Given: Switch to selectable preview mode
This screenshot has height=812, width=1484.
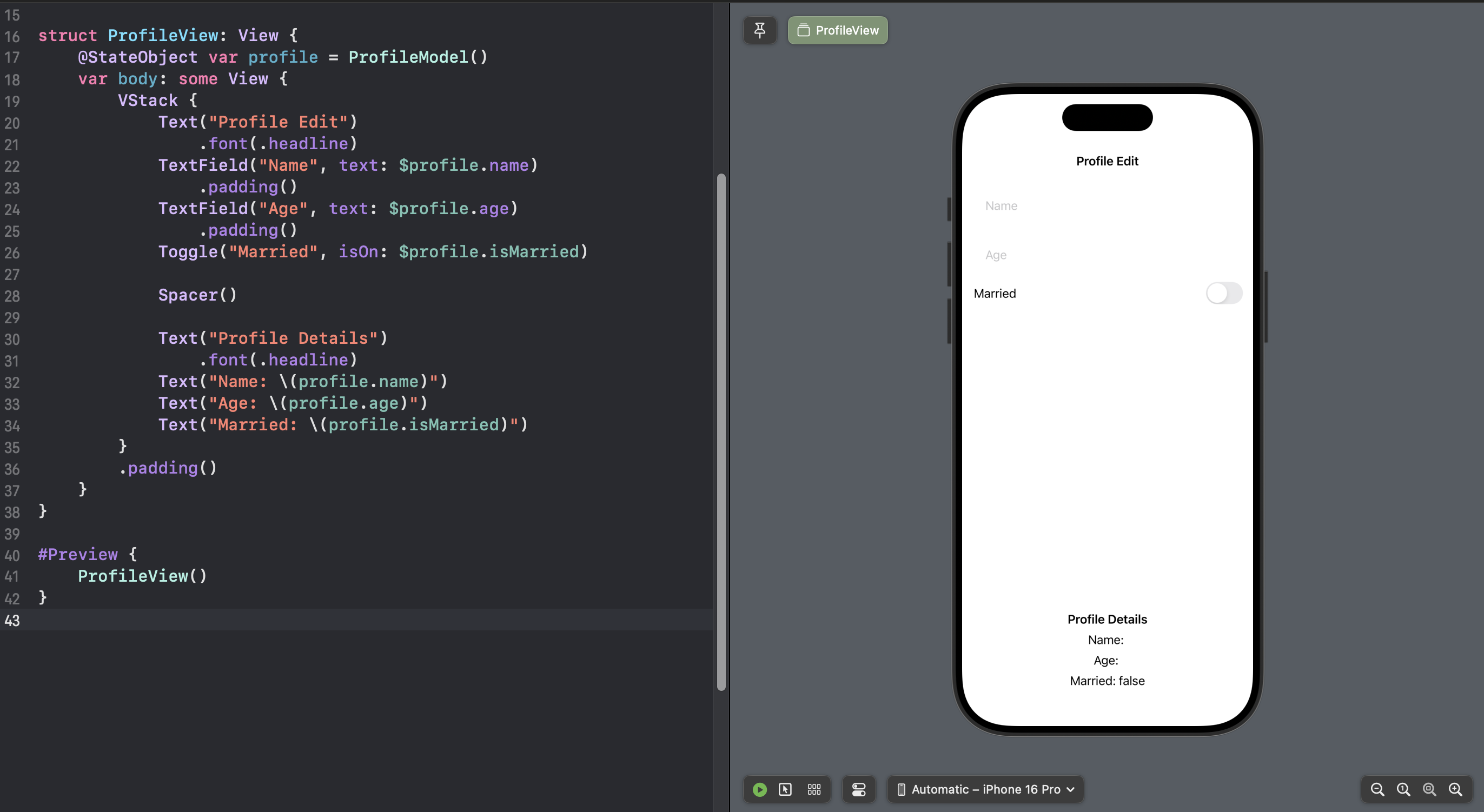Looking at the screenshot, I should tap(785, 789).
